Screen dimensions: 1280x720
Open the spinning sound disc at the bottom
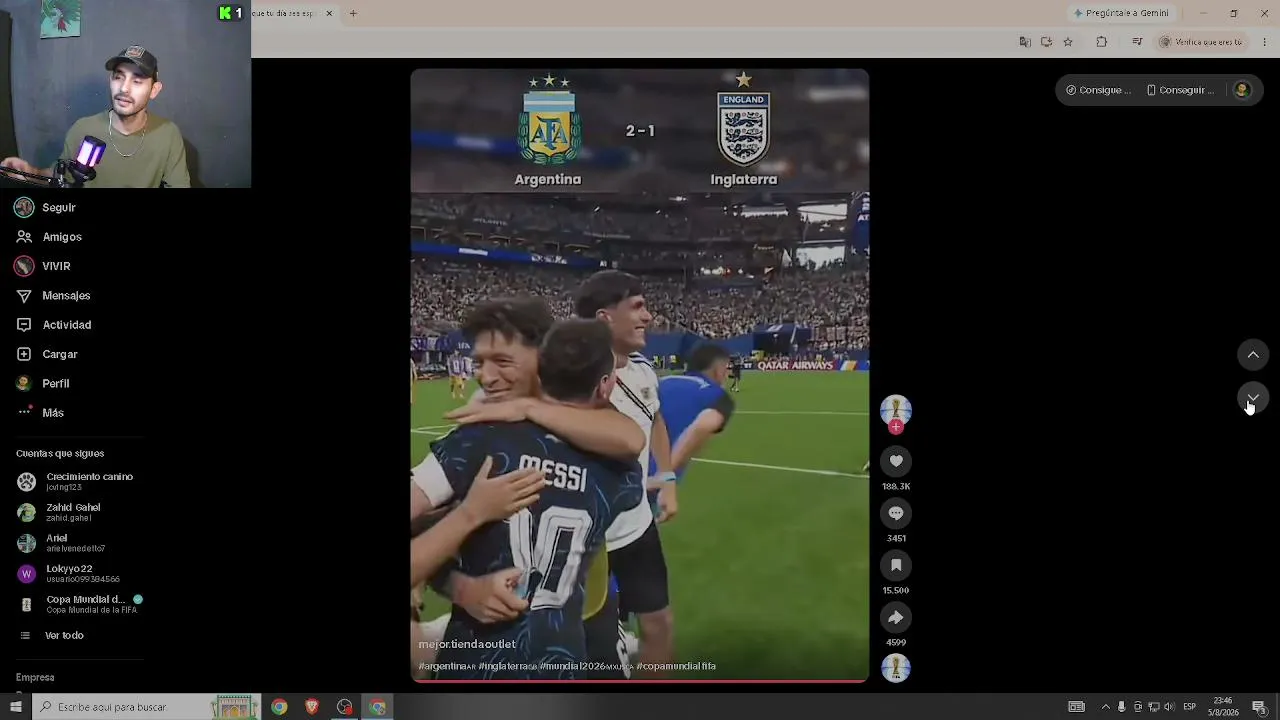tap(896, 667)
